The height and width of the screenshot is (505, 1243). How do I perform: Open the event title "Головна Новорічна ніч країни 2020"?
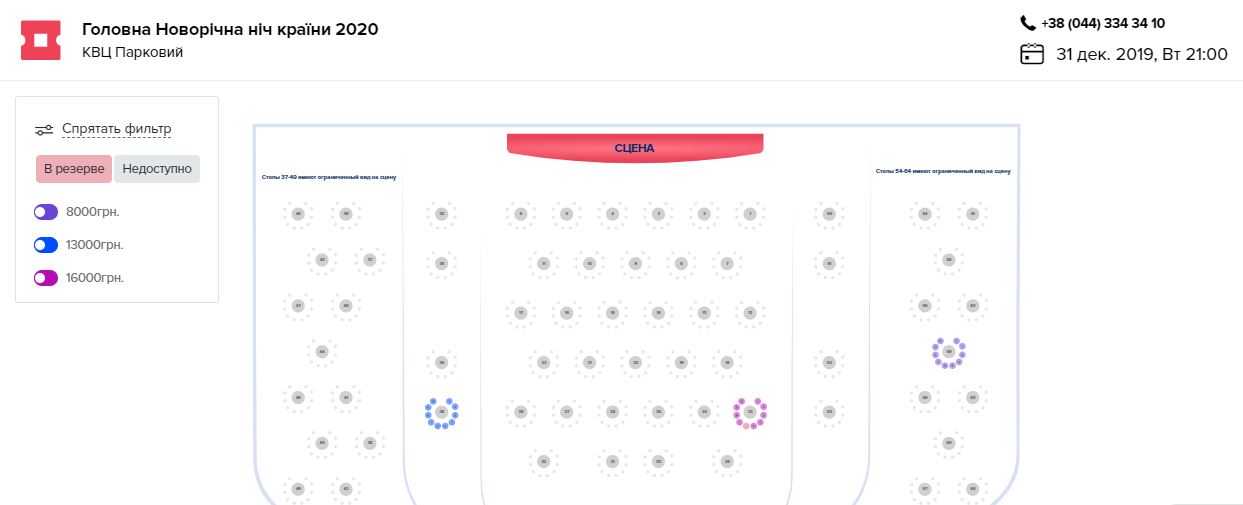[x=230, y=29]
